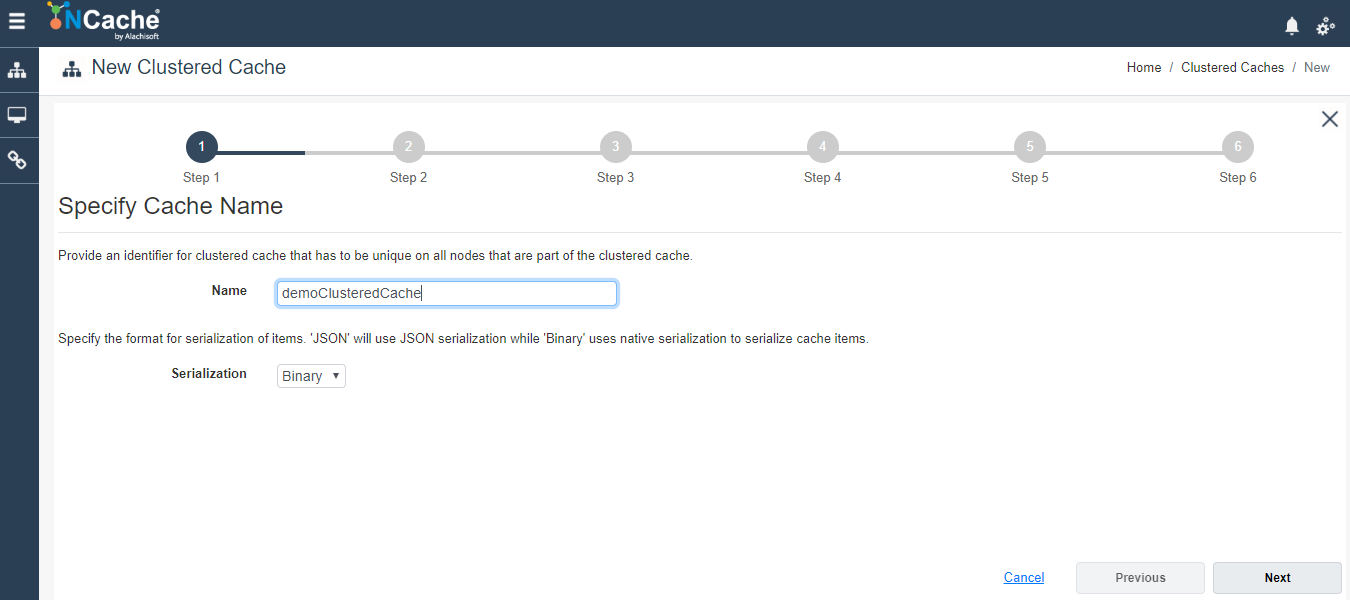Open the monitor sidebar icon
1350x600 pixels.
pyautogui.click(x=17, y=115)
